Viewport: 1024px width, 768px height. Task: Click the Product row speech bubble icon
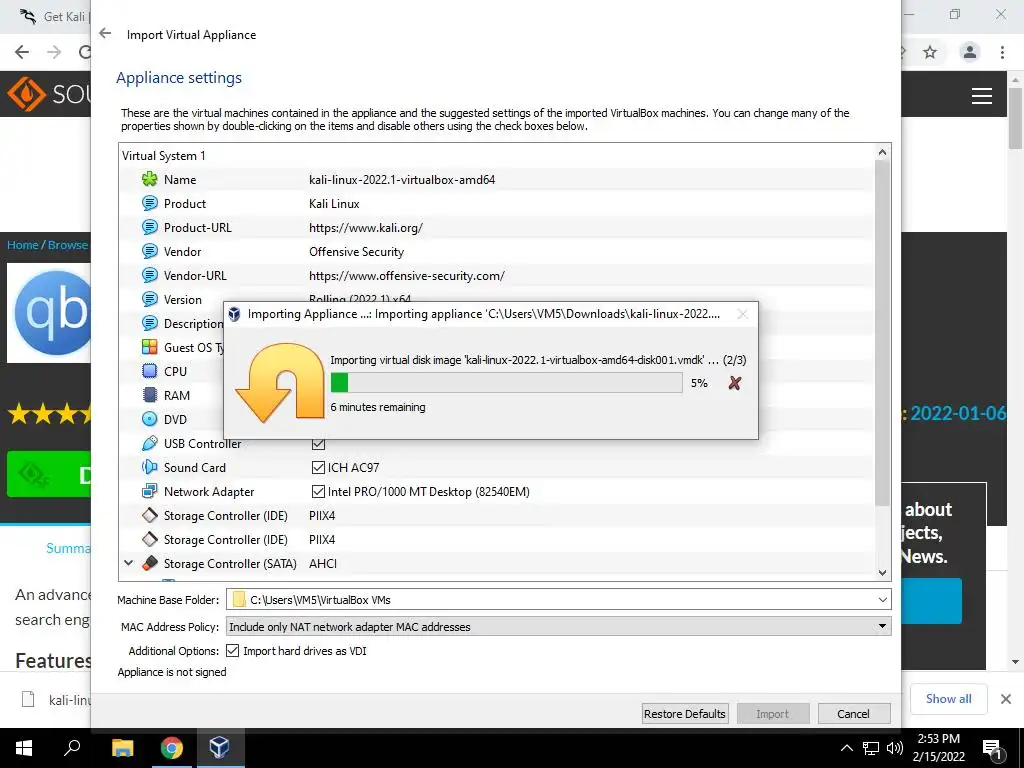click(x=150, y=203)
